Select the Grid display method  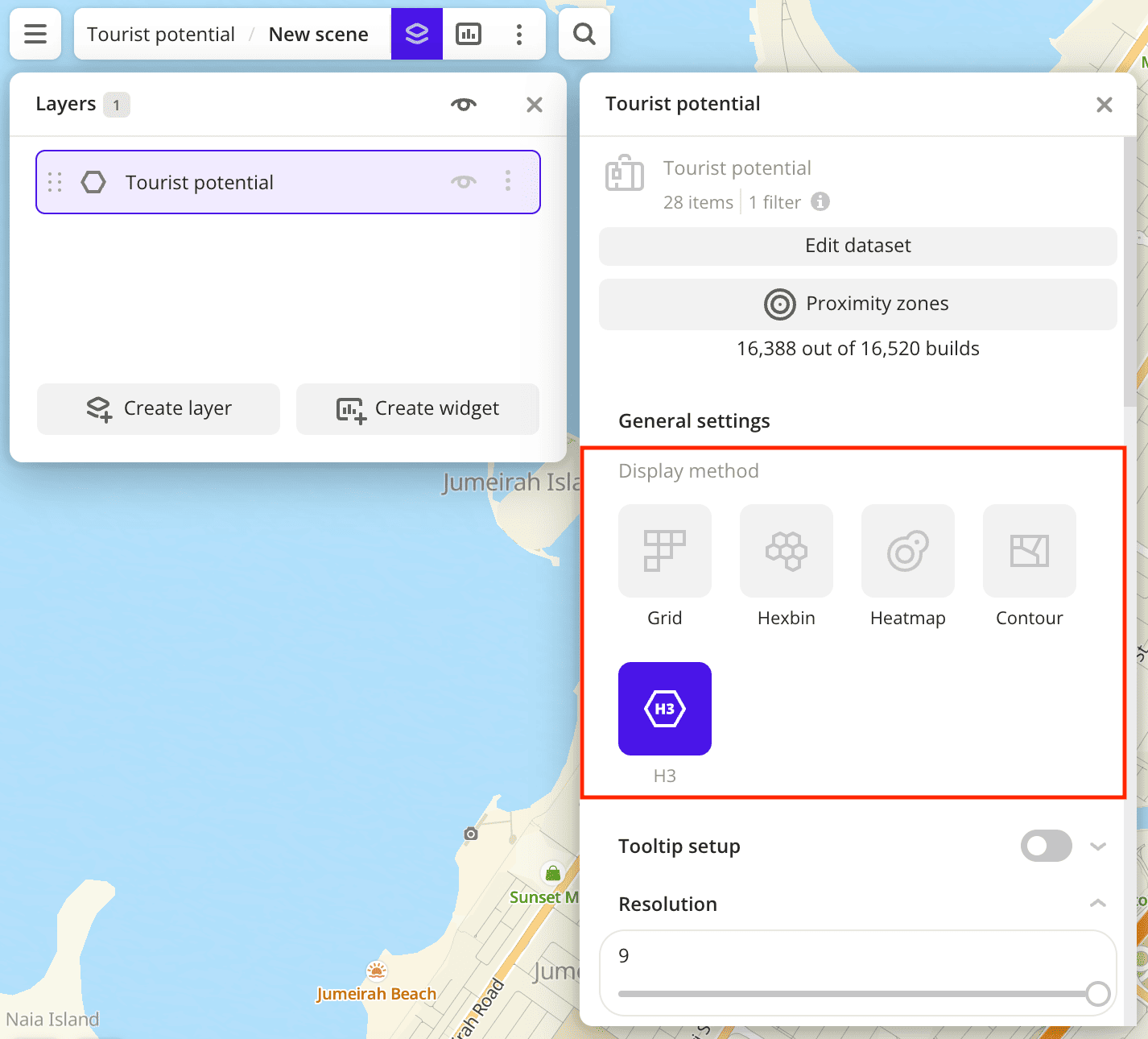pyautogui.click(x=664, y=551)
